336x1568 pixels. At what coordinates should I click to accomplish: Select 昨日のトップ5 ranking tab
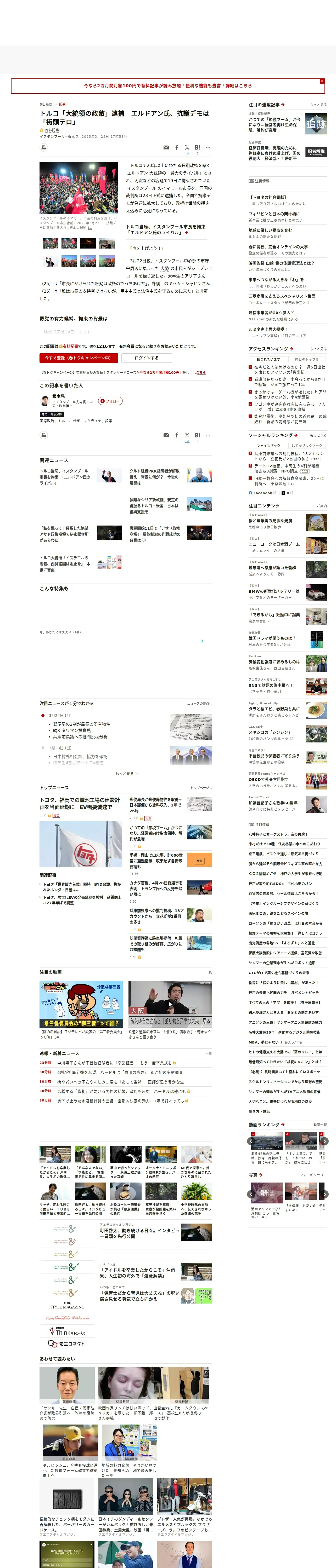click(x=307, y=359)
